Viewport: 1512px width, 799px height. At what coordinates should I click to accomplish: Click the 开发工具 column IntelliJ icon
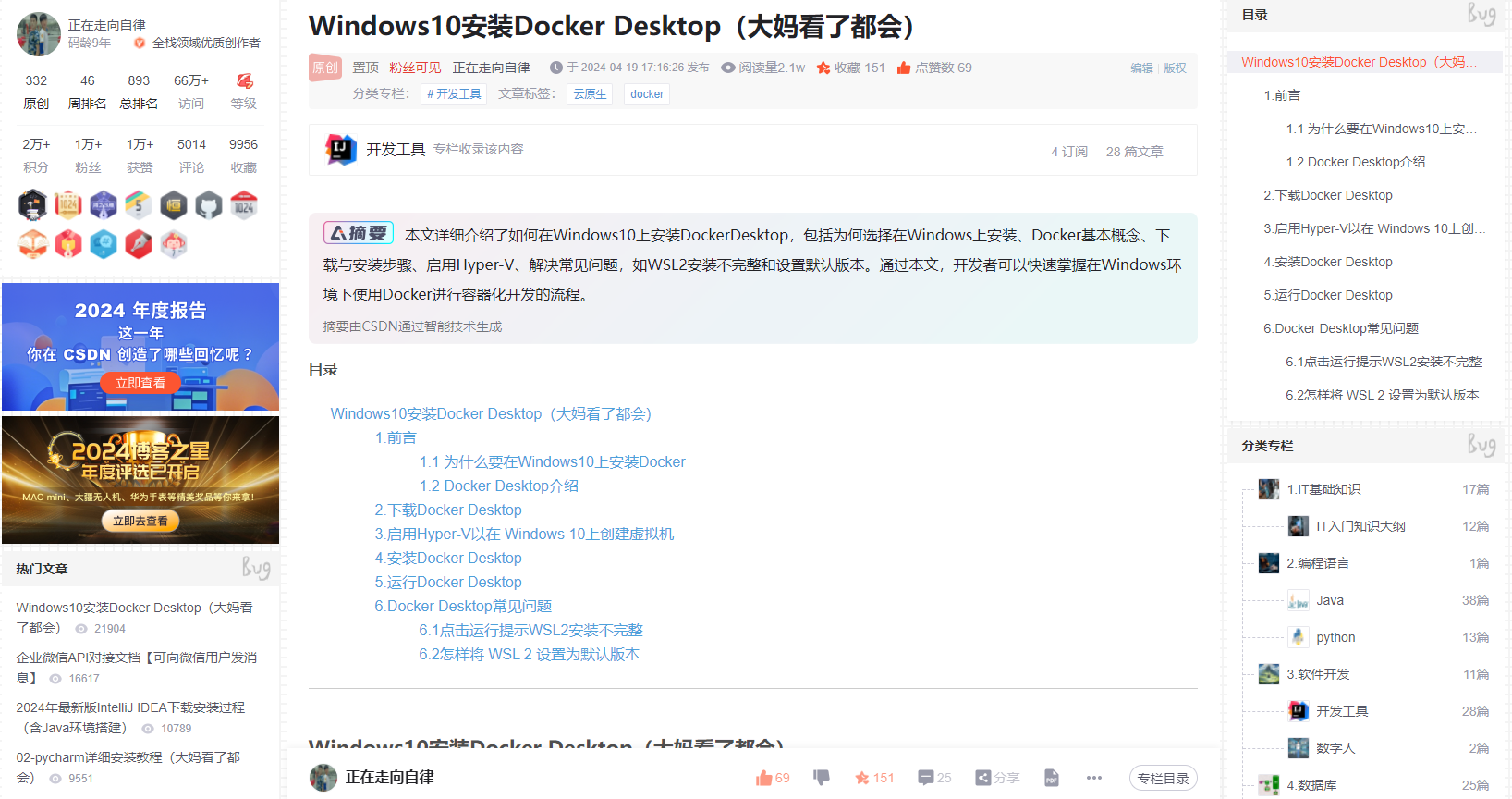341,149
